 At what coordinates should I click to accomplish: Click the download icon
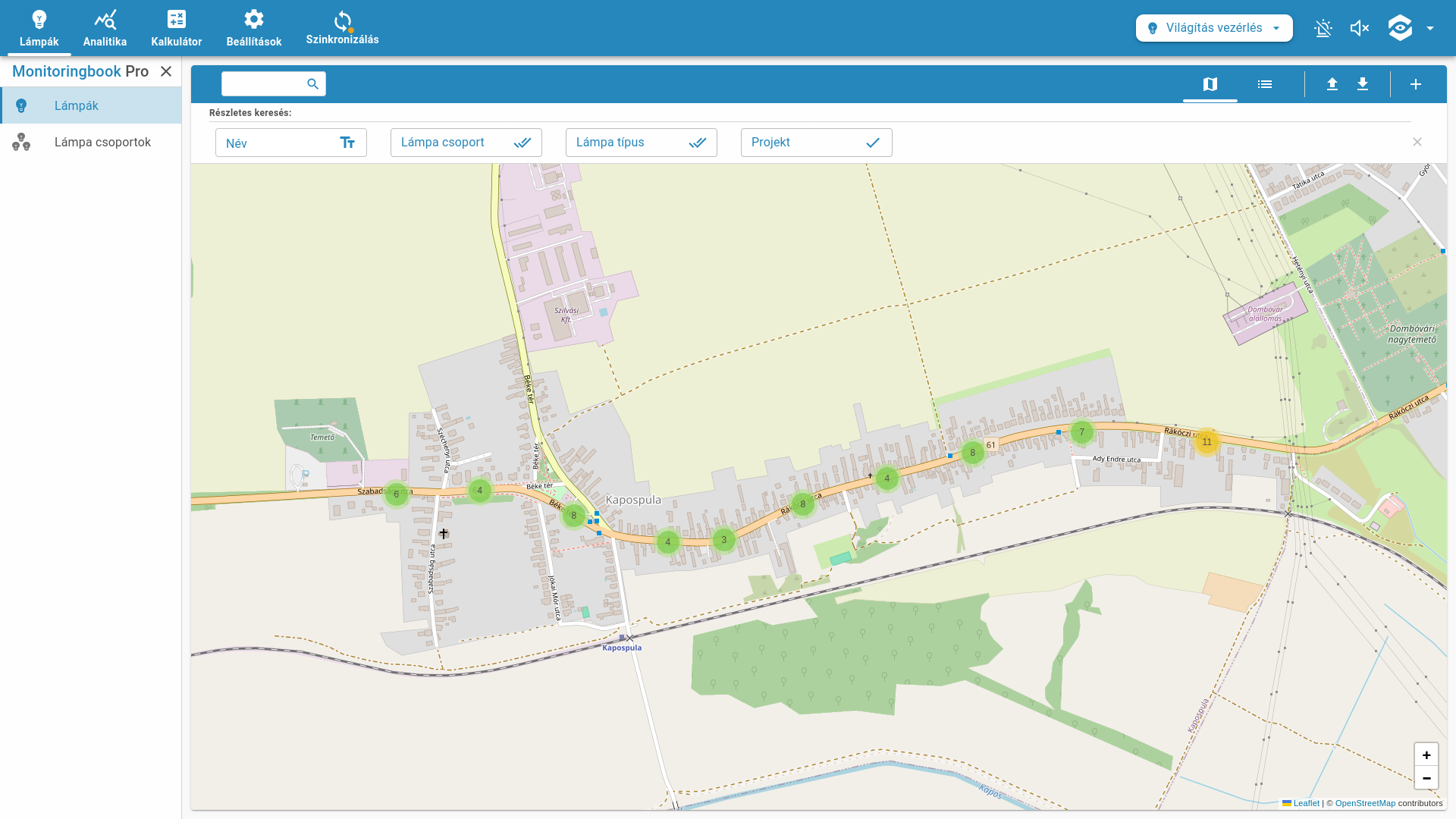[x=1363, y=84]
